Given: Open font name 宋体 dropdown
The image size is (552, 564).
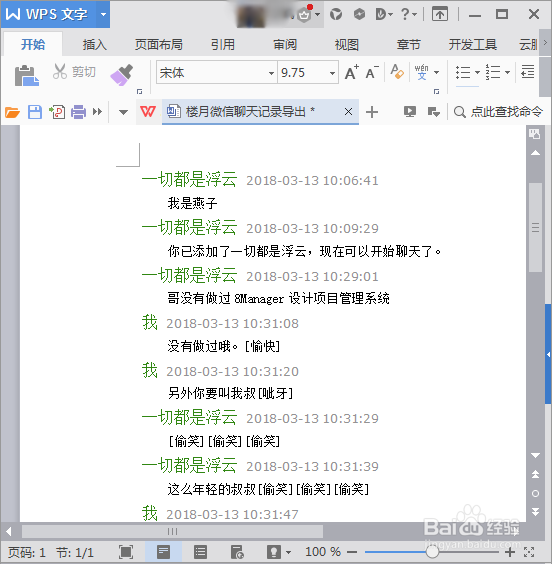Looking at the screenshot, I should click(x=271, y=73).
